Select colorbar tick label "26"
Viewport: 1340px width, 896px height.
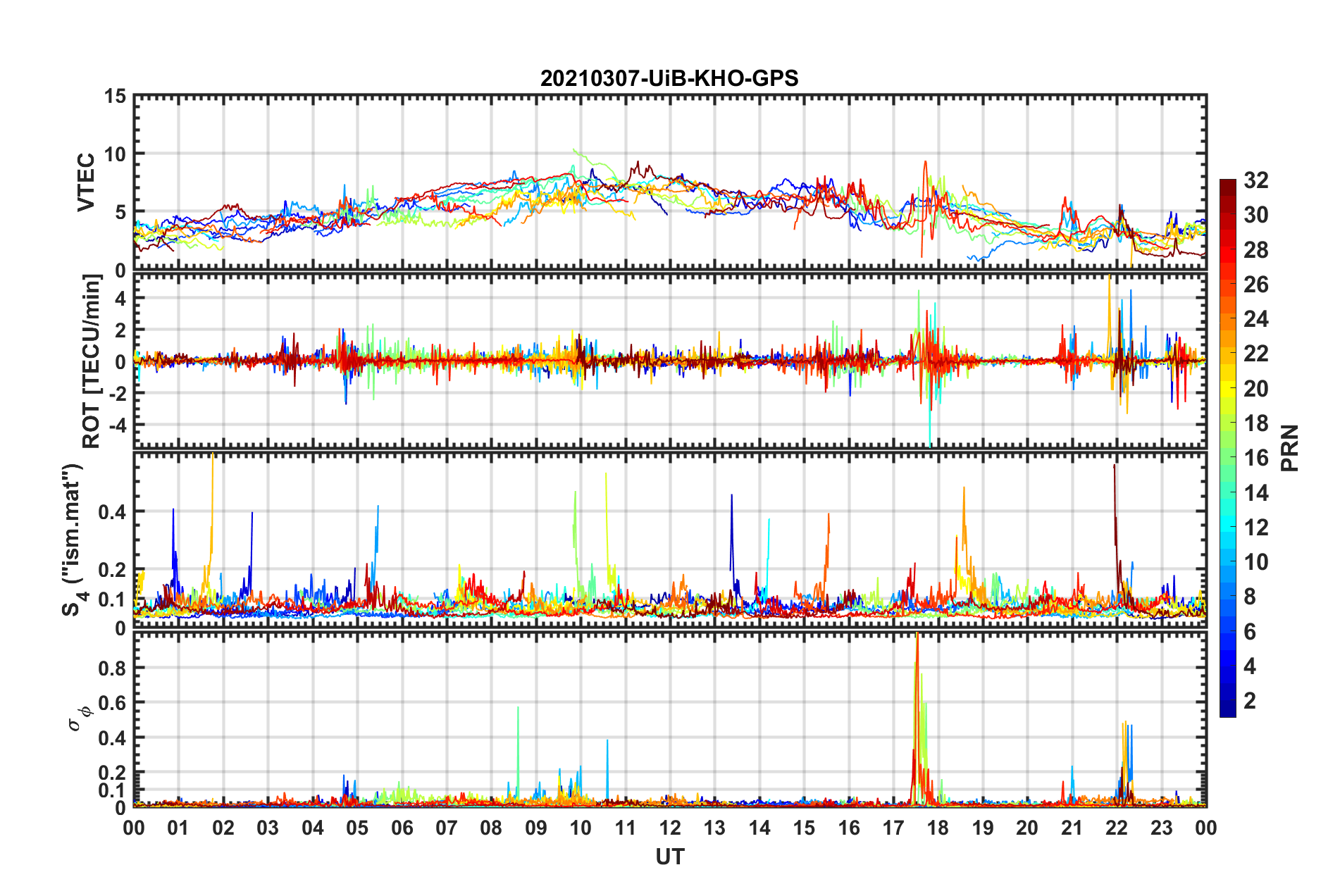tap(1256, 285)
